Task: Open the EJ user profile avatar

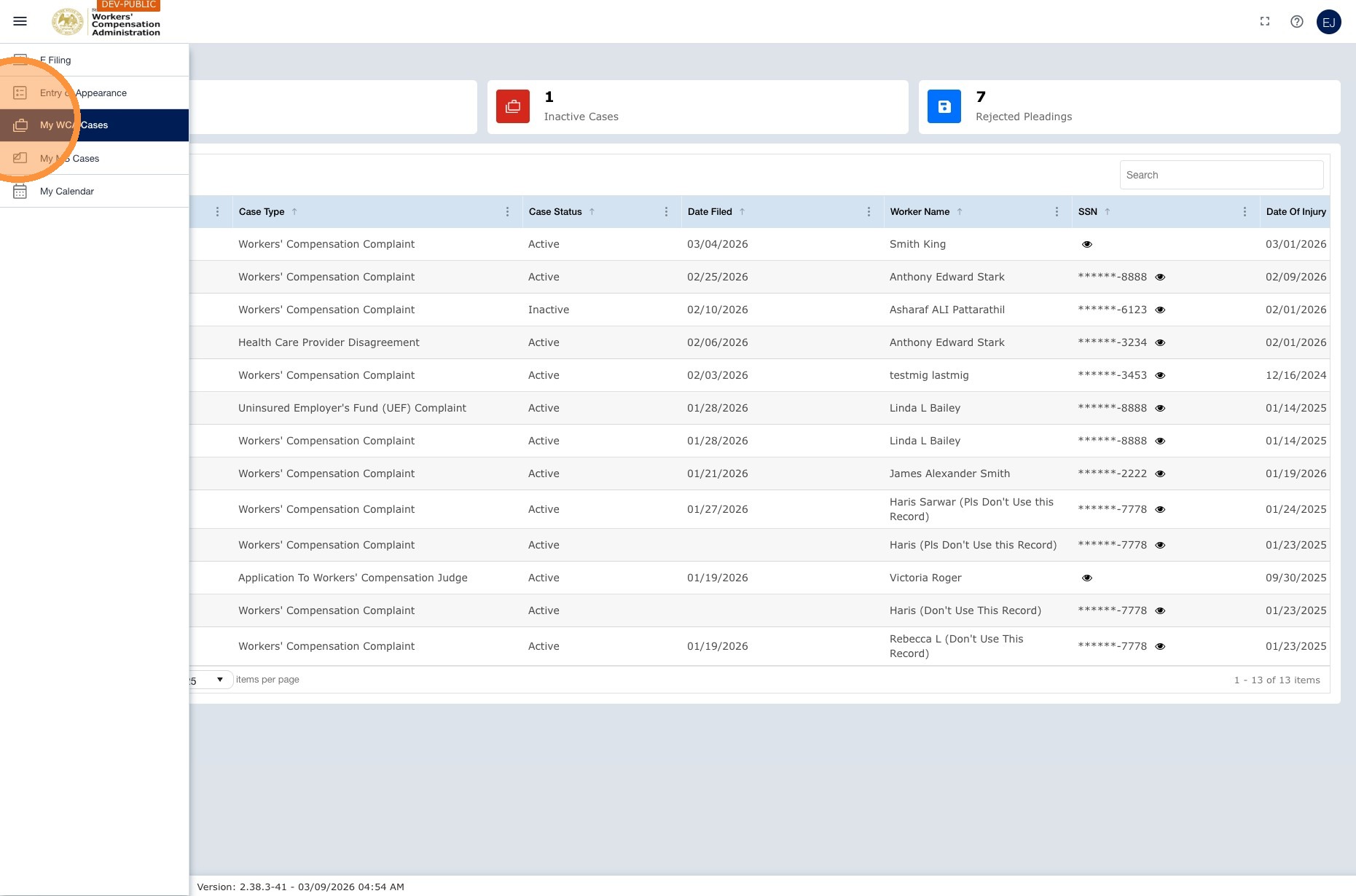Action: pos(1329,22)
